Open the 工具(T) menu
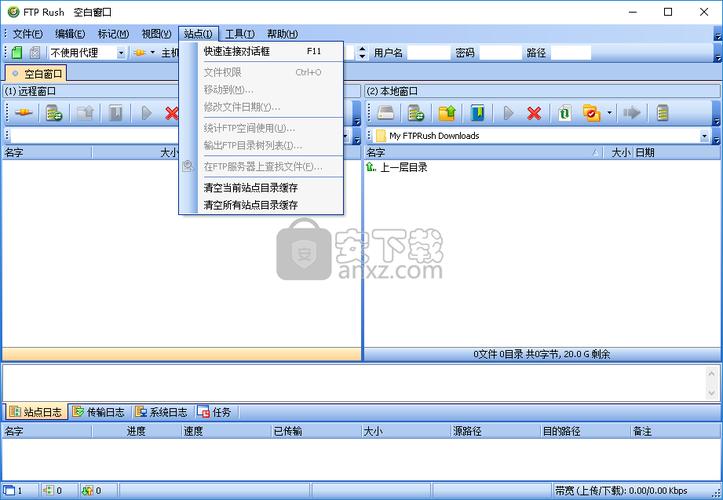 tap(240, 34)
